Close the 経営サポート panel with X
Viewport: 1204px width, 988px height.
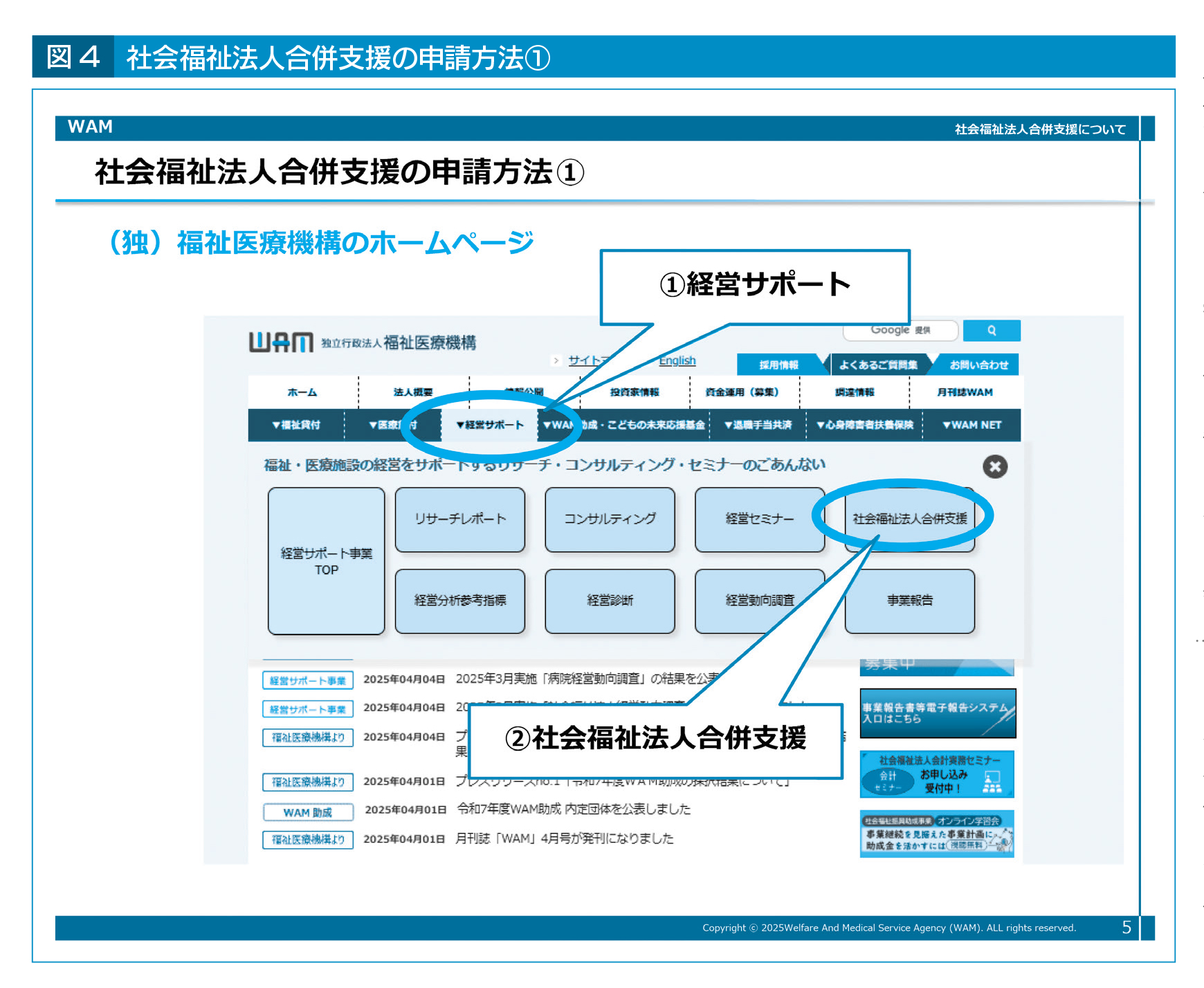pyautogui.click(x=994, y=466)
